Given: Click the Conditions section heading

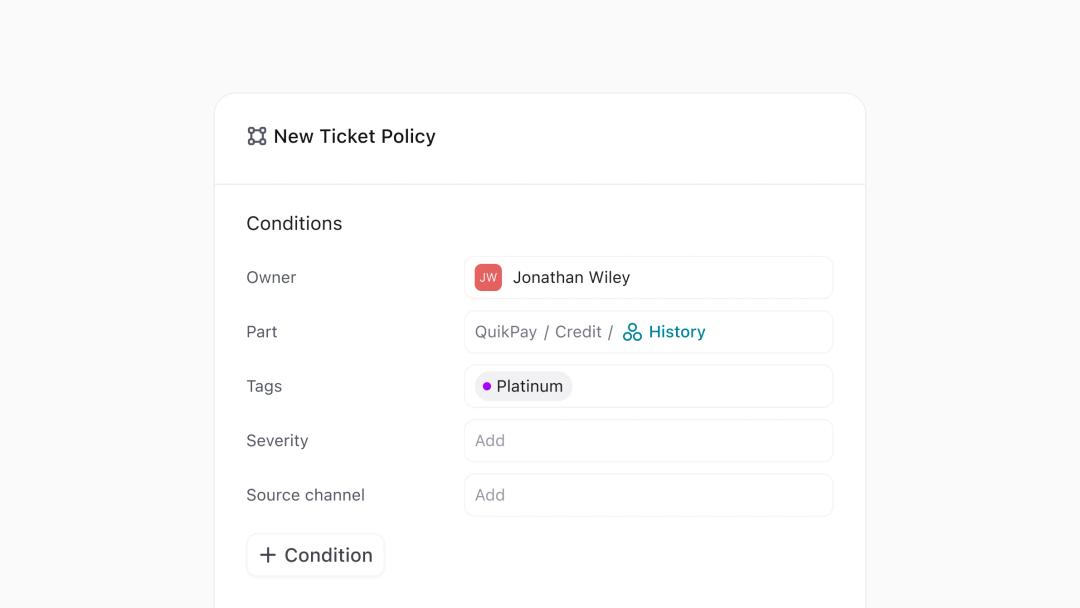Looking at the screenshot, I should coord(294,223).
